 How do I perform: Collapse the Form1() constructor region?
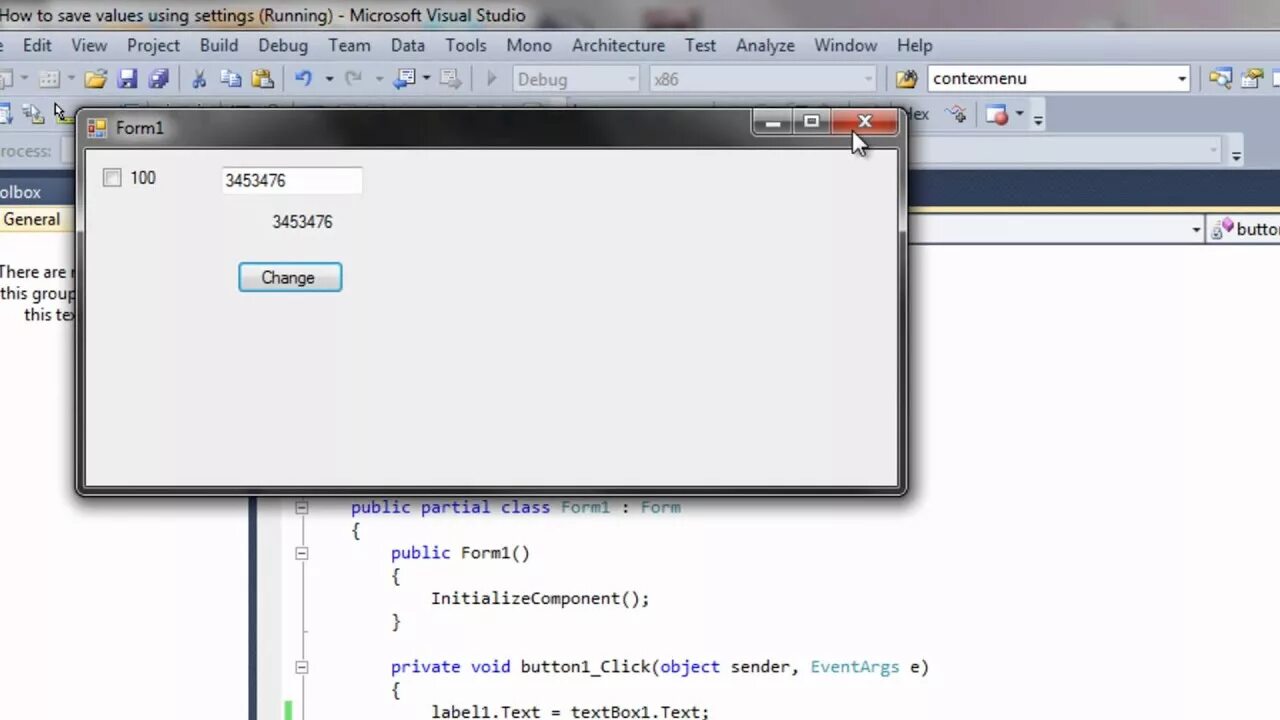[301, 553]
